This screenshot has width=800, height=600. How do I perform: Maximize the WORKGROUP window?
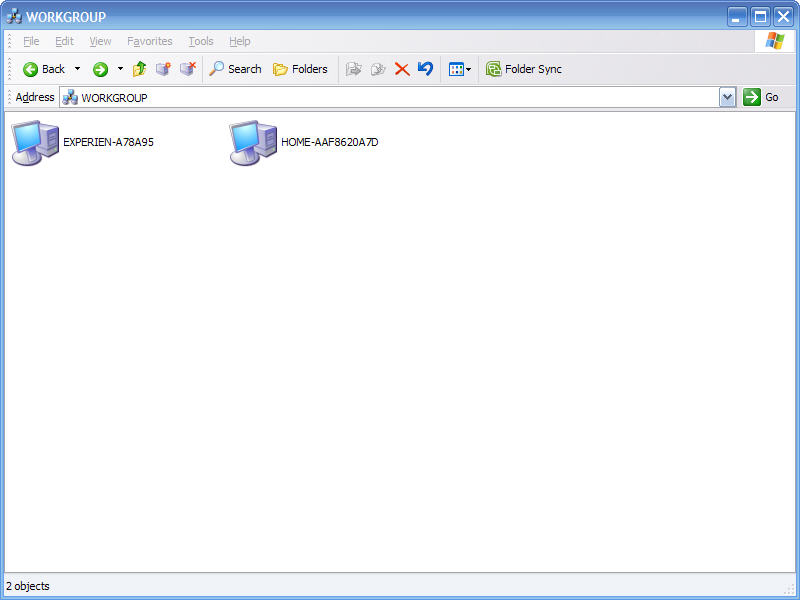click(x=760, y=17)
